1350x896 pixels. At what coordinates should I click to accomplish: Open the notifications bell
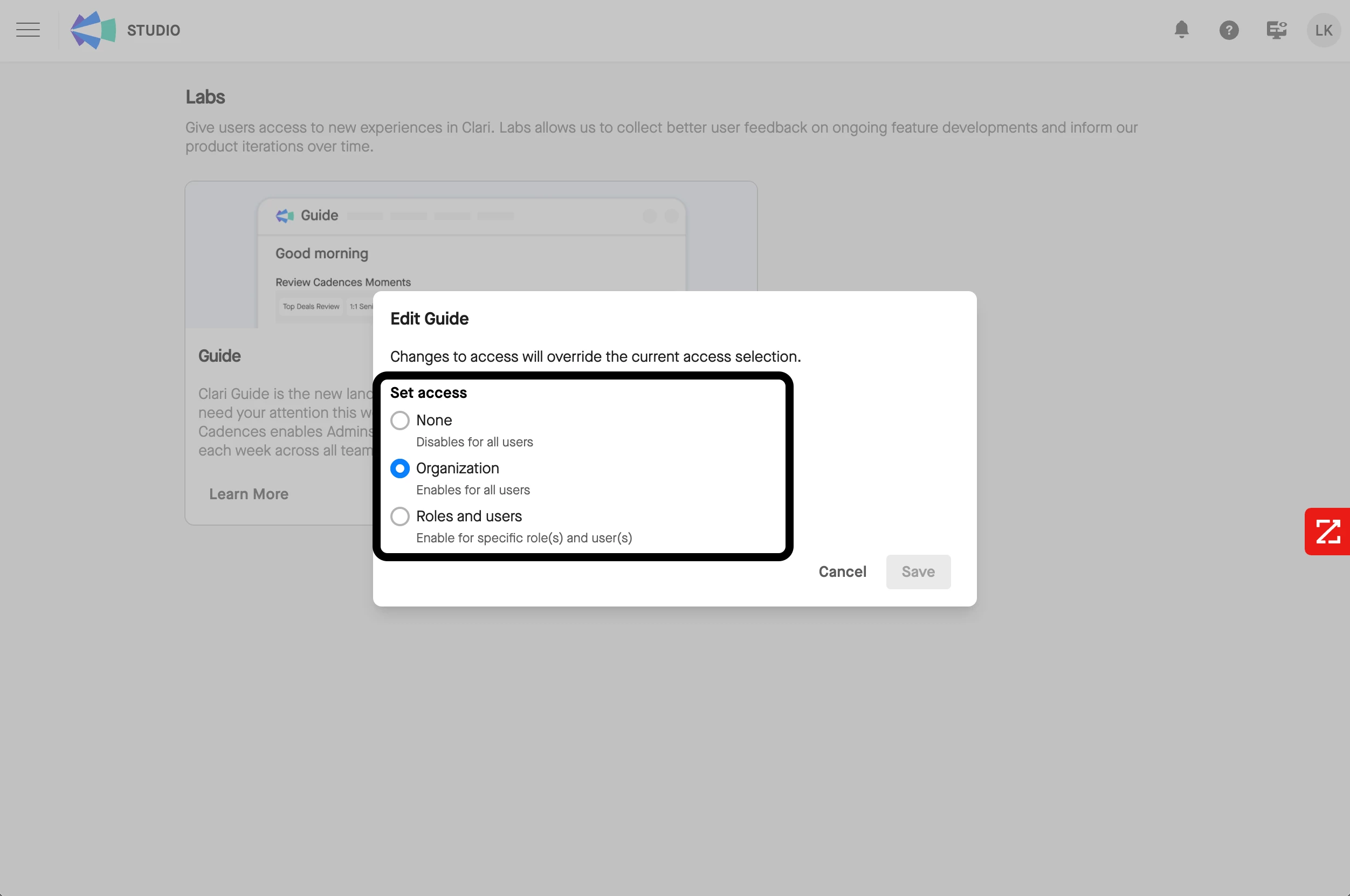coord(1181,30)
